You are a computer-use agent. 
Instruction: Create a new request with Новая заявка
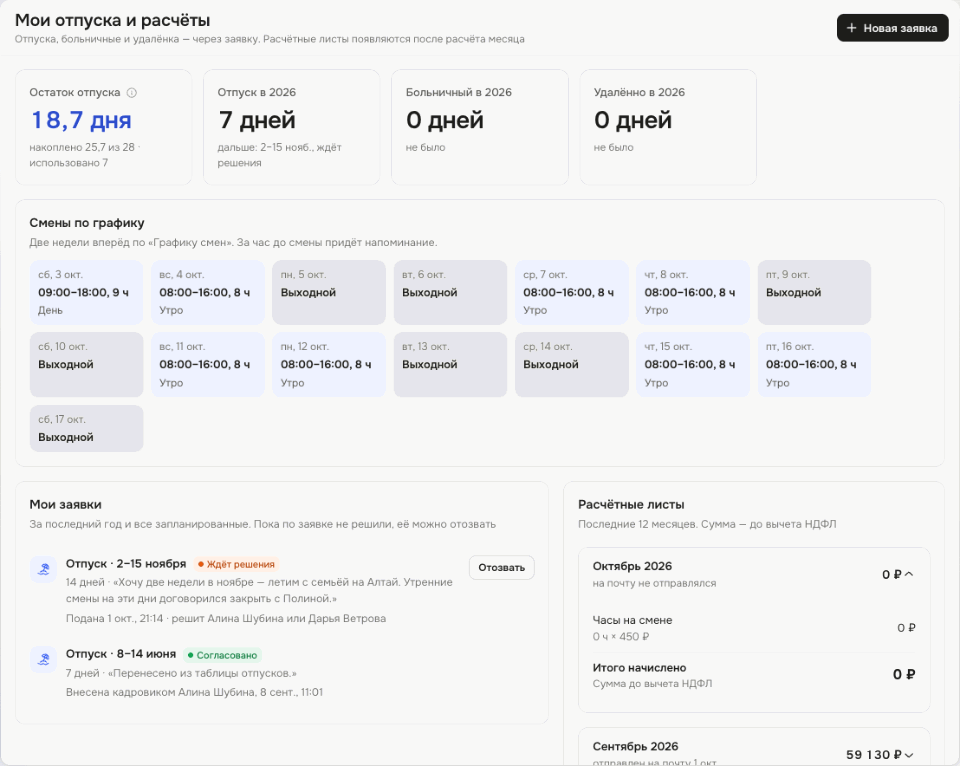[x=892, y=28]
